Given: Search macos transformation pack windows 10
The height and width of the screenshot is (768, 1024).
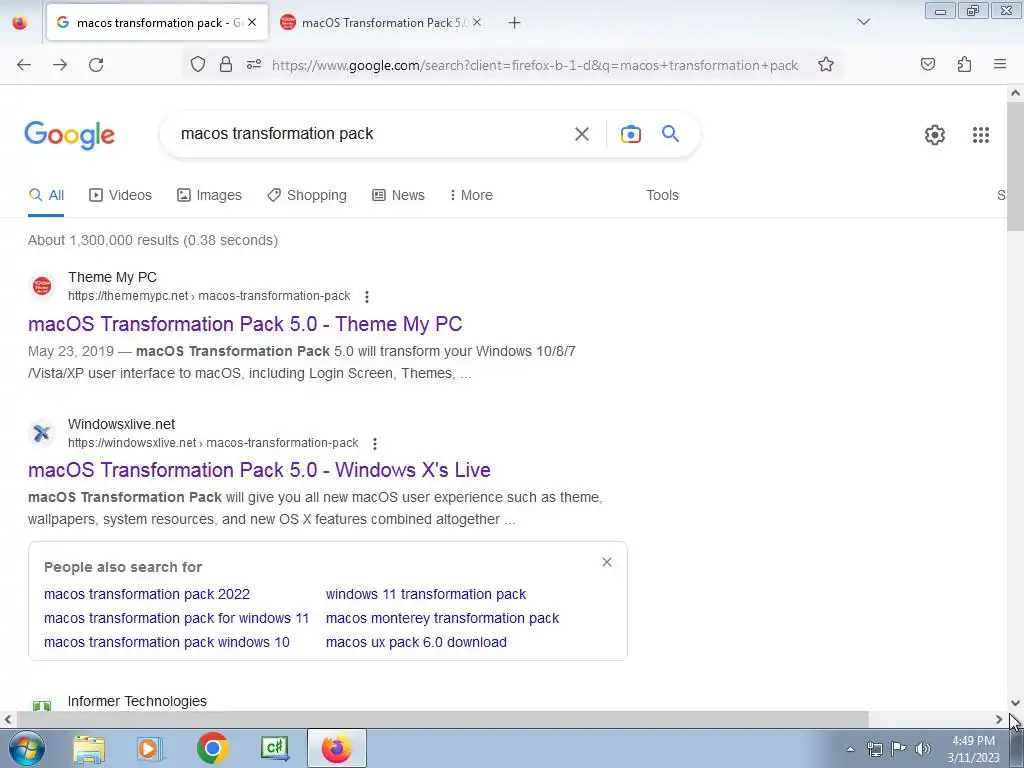Looking at the screenshot, I should point(167,643).
